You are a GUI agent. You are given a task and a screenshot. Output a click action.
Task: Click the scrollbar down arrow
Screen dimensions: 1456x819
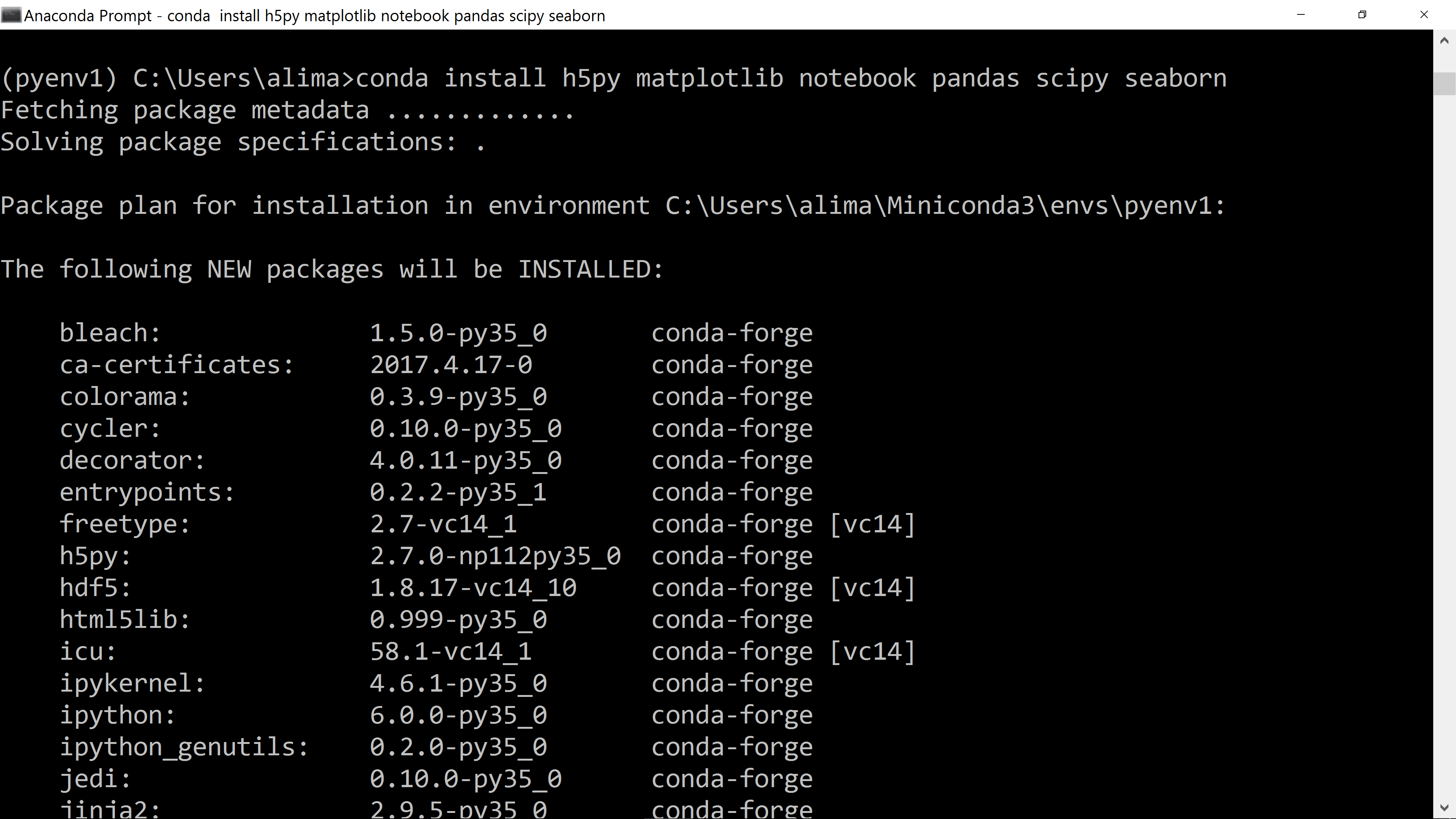point(1445,808)
